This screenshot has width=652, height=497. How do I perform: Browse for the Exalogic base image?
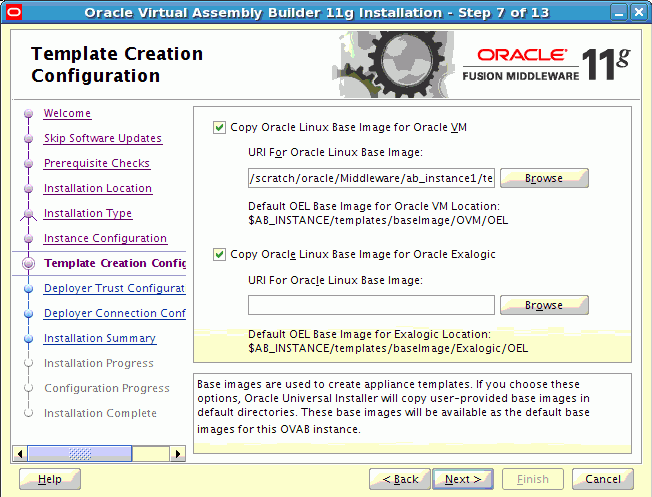544,305
